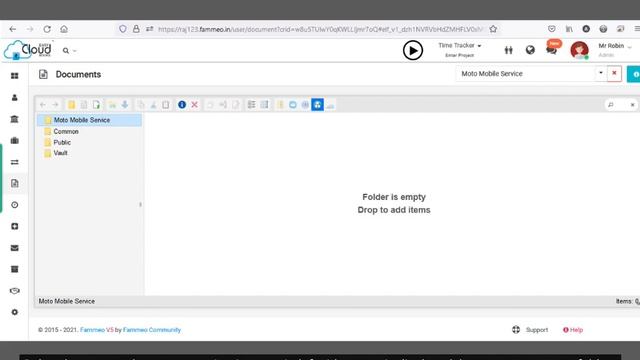This screenshot has width=640, height=360.
Task: Click the highlighted blue toolbar icon
Action: [318, 105]
